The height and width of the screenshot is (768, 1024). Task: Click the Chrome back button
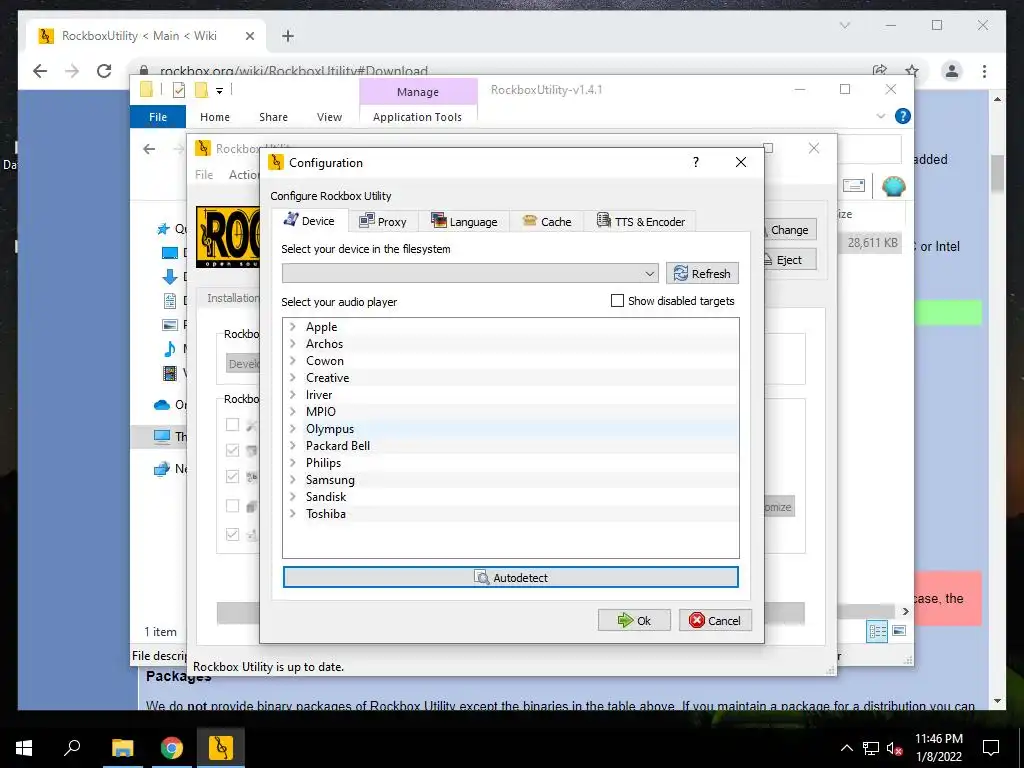click(40, 71)
